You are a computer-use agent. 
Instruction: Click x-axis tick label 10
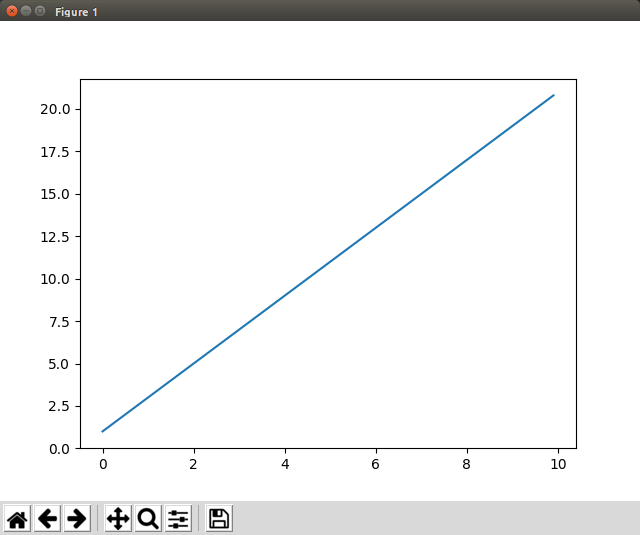(x=558, y=464)
